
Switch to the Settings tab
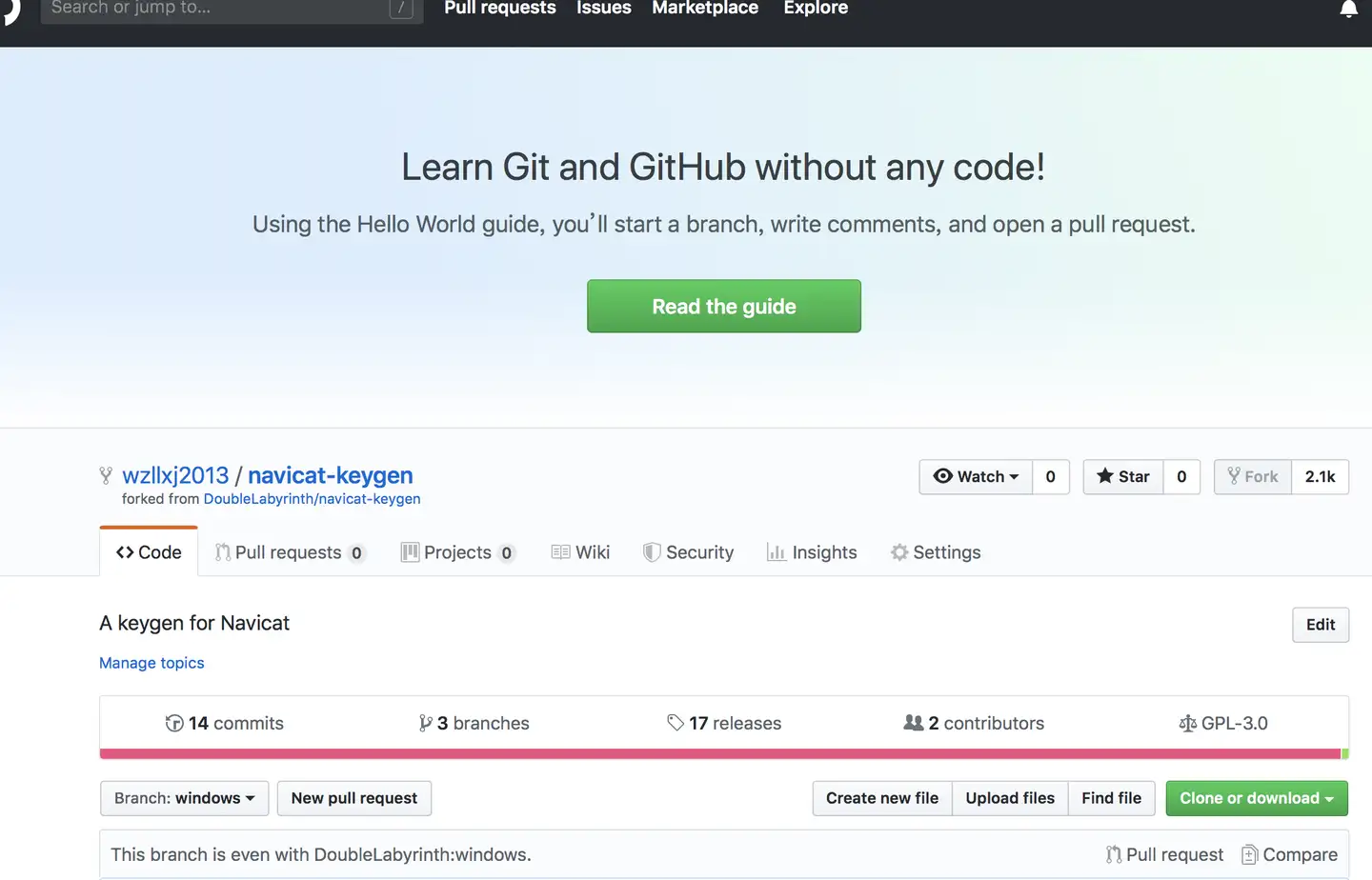tap(936, 552)
